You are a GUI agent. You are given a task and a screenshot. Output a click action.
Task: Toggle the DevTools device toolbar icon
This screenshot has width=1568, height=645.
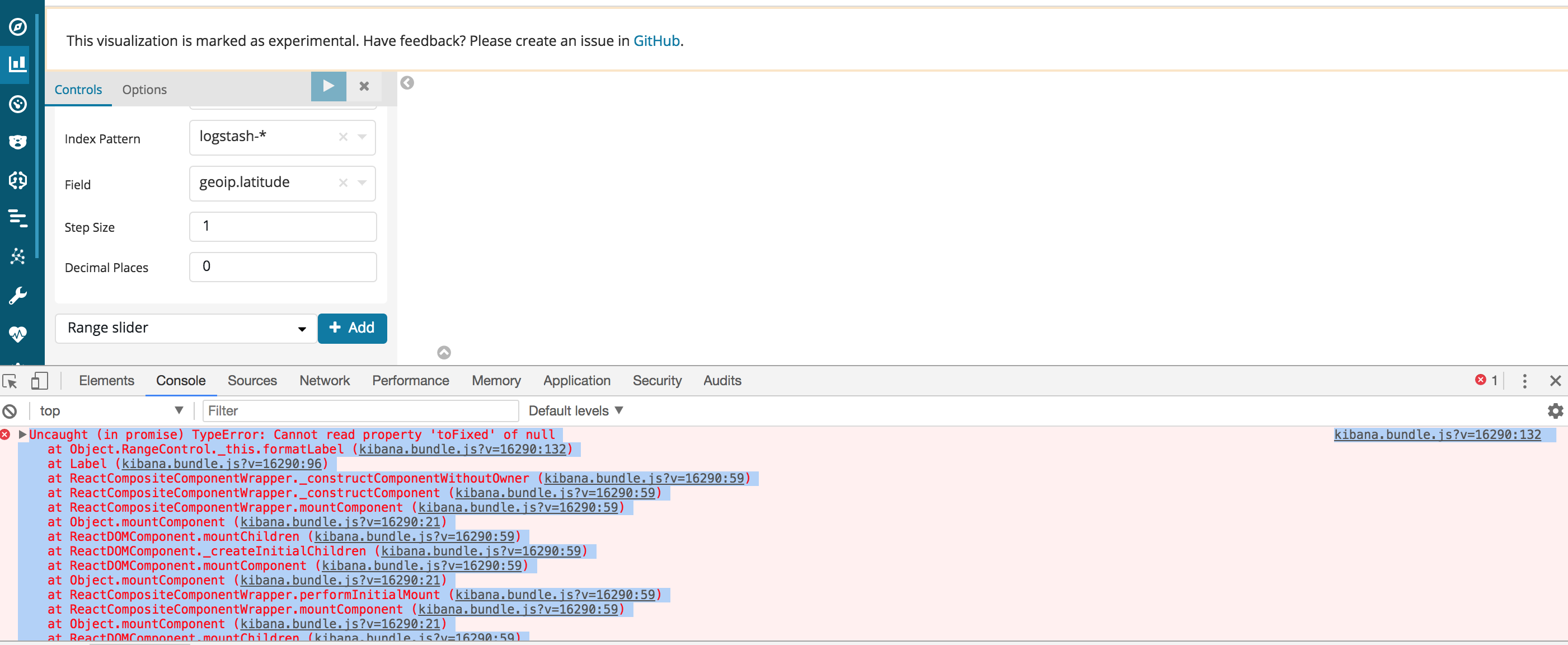[40, 381]
